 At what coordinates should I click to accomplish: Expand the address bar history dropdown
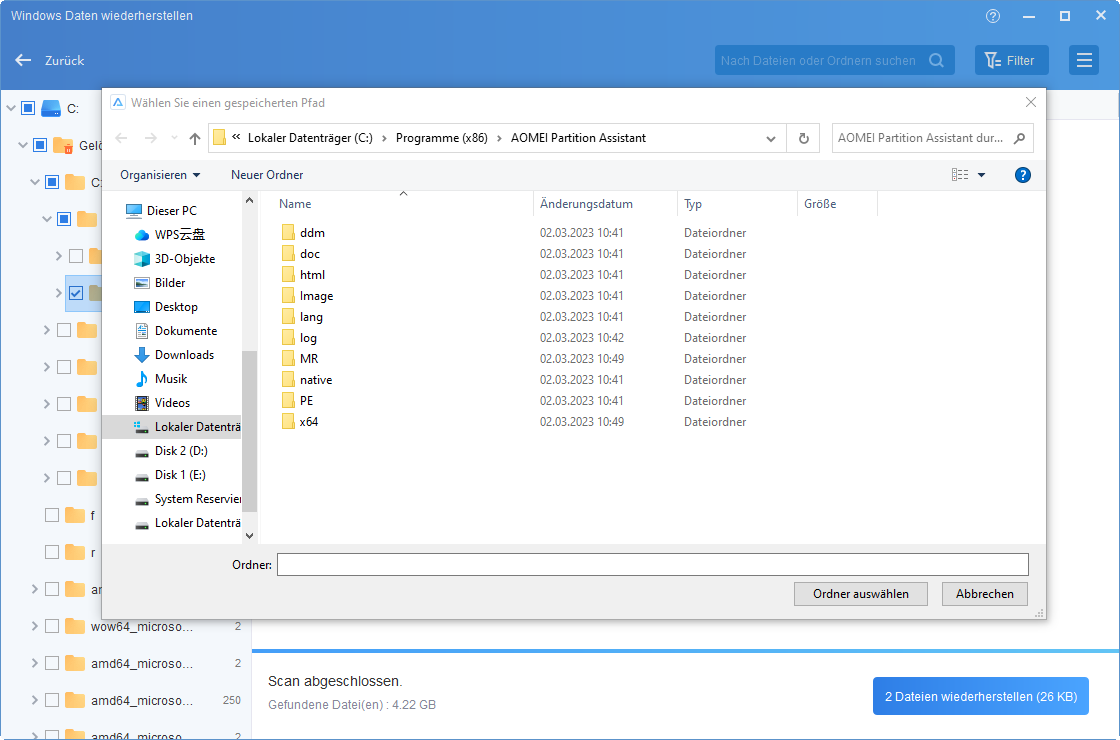771,139
